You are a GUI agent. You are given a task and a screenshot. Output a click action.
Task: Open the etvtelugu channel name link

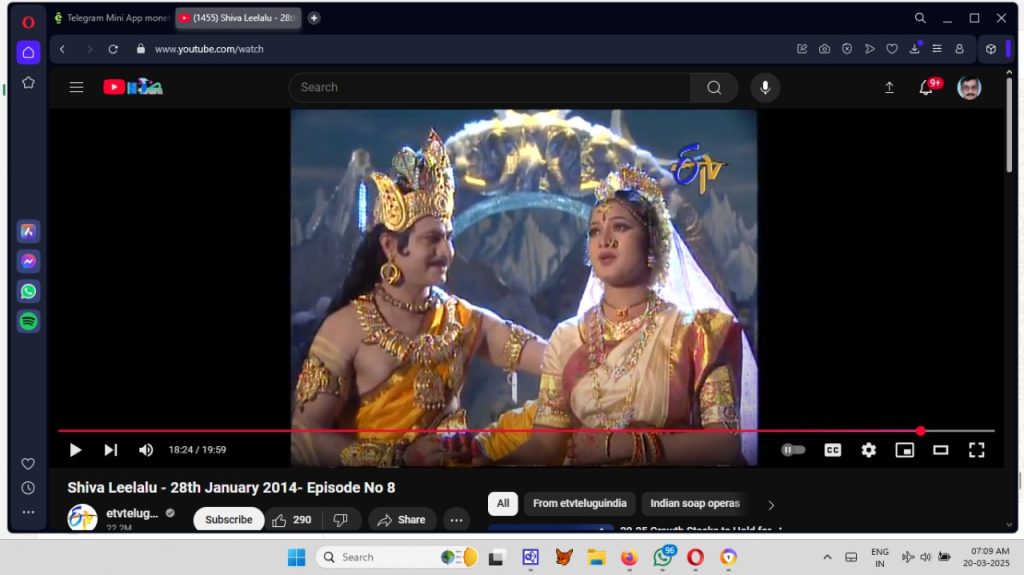click(133, 513)
